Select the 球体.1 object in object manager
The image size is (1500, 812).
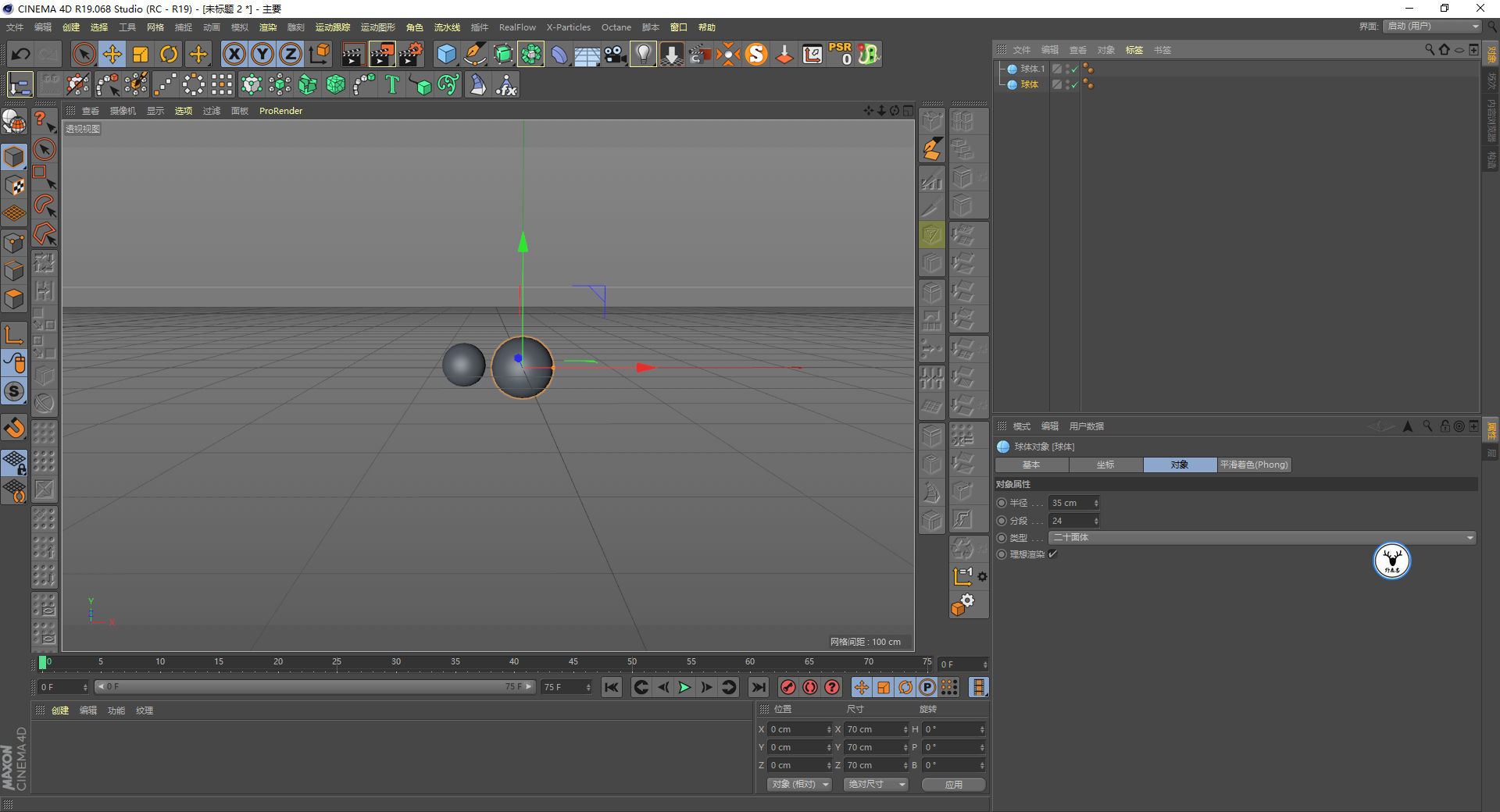tap(1032, 69)
